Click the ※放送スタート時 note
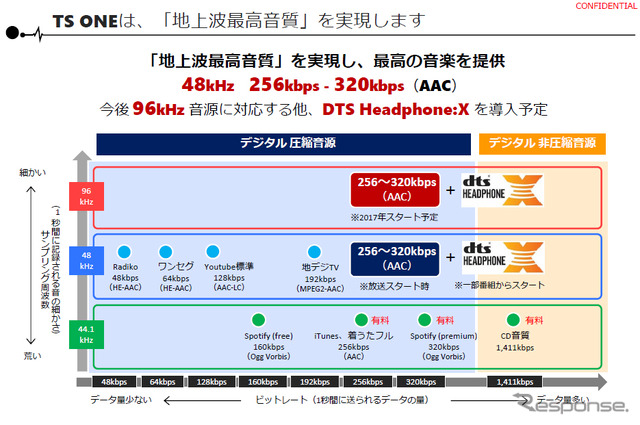The width and height of the screenshot is (640, 425). pyautogui.click(x=394, y=286)
